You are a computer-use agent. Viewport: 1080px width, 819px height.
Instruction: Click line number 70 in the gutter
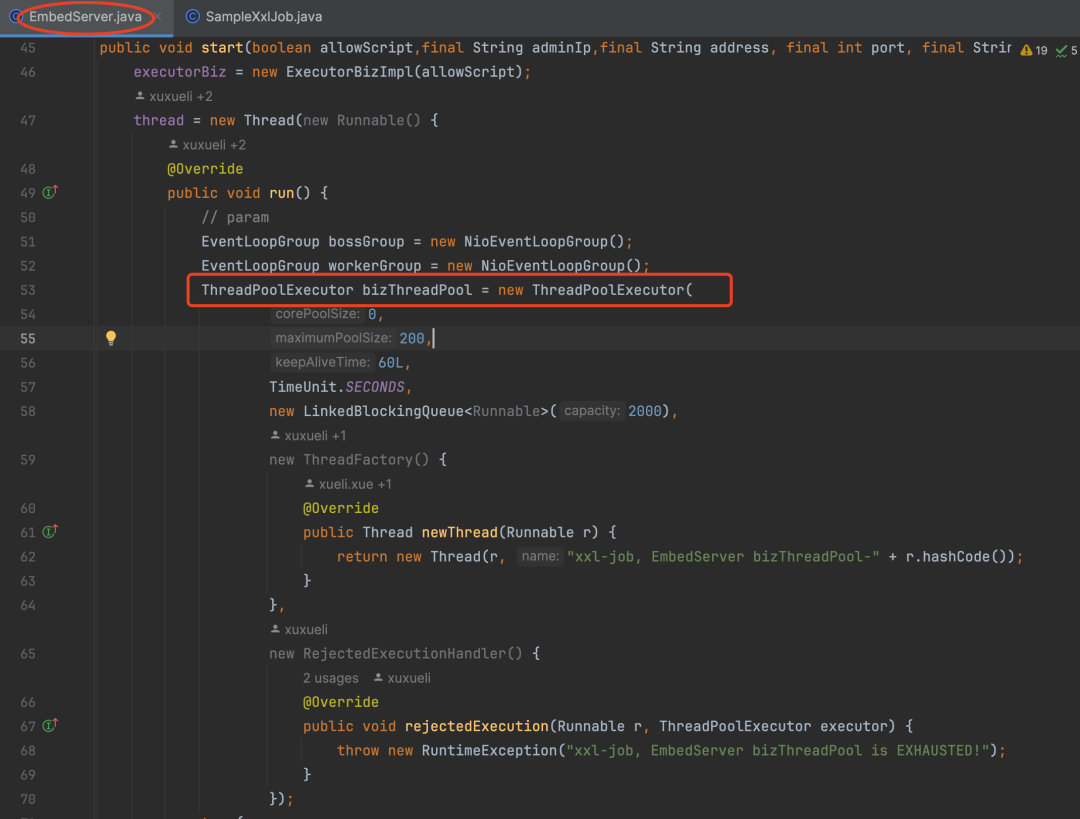point(28,799)
